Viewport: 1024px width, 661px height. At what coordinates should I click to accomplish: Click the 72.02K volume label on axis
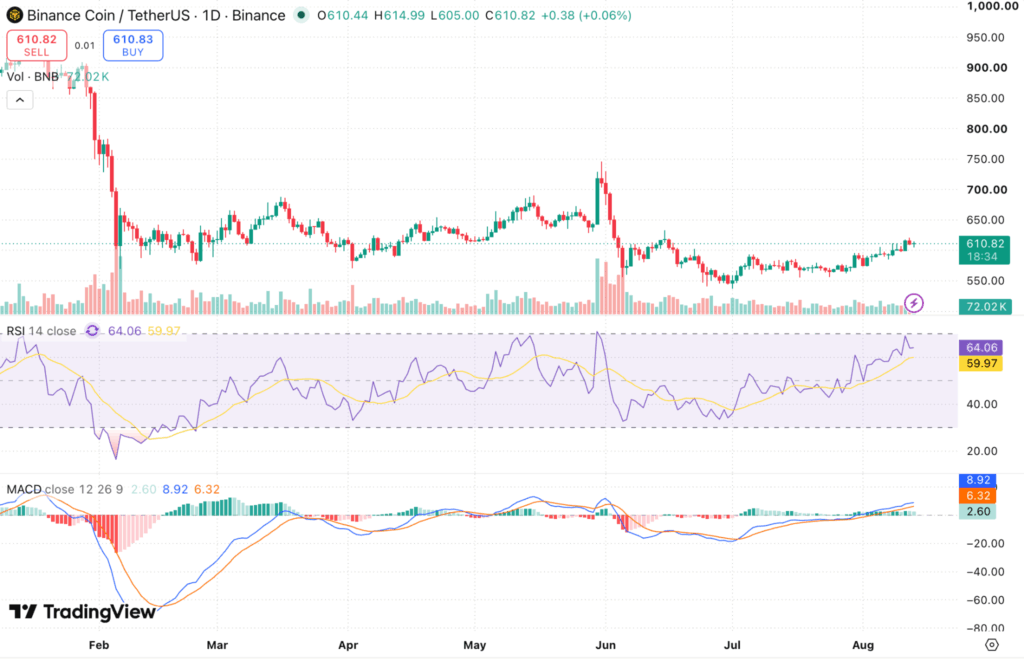pos(984,306)
